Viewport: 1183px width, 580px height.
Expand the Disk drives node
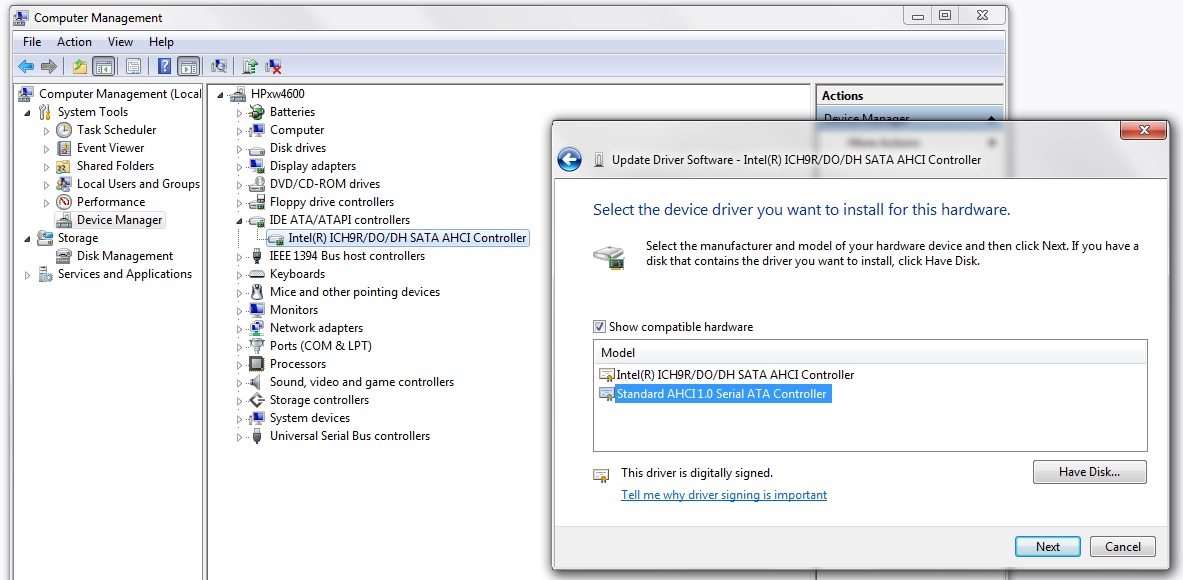coord(240,149)
